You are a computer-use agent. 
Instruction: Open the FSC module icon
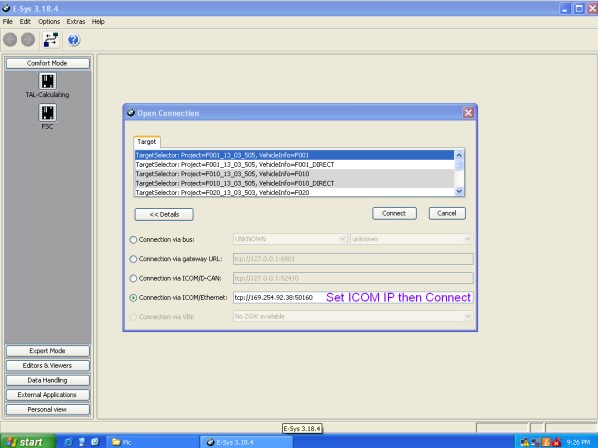(x=48, y=113)
